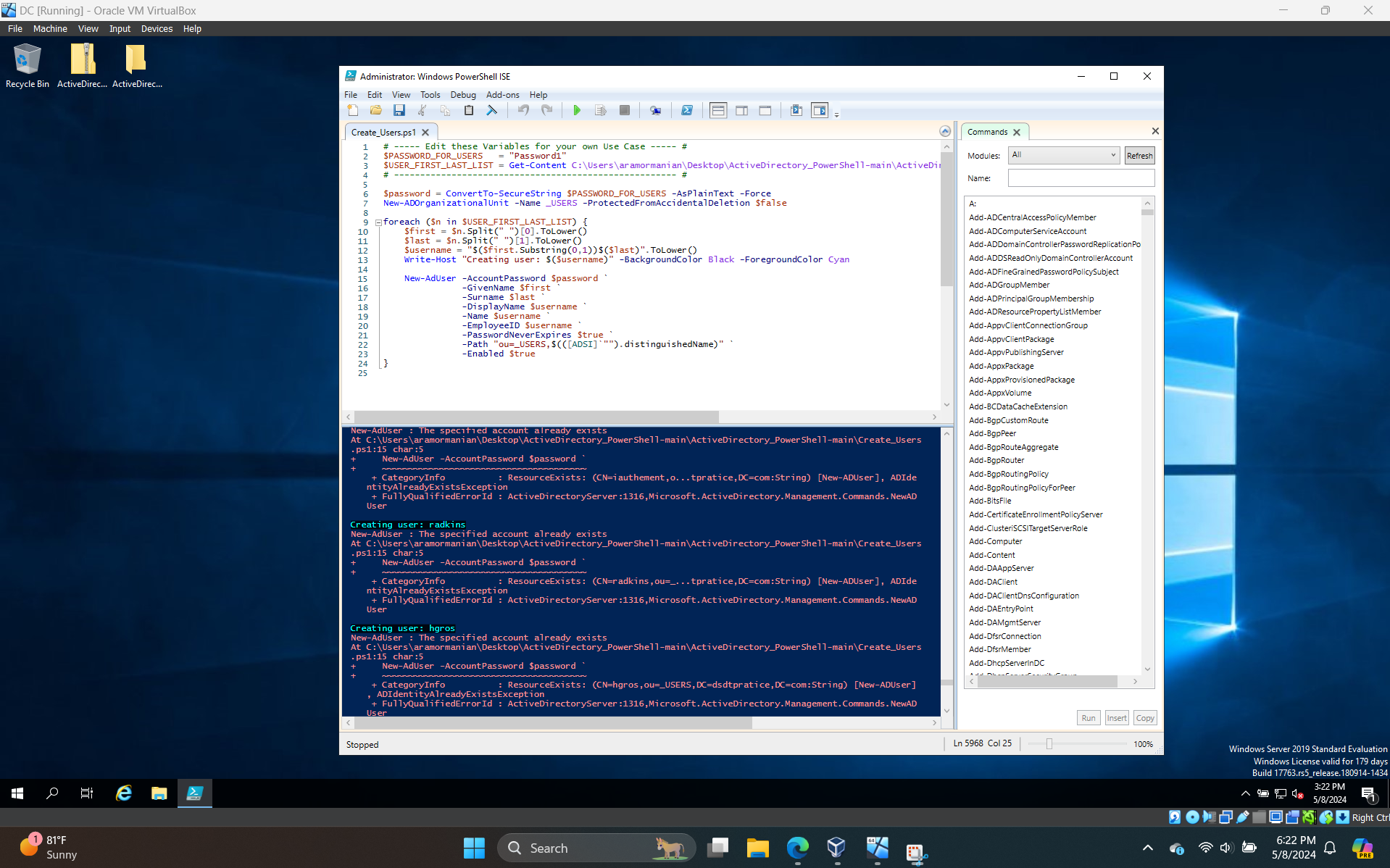Open Microsoft Edge on the host taskbar
This screenshot has width=1390, height=868.
(x=797, y=848)
